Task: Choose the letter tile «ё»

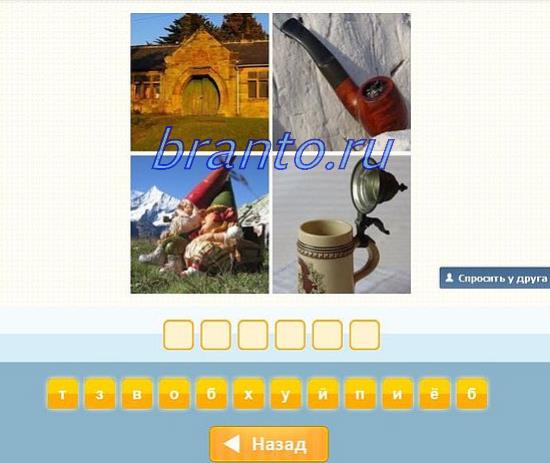Action: coord(435,394)
